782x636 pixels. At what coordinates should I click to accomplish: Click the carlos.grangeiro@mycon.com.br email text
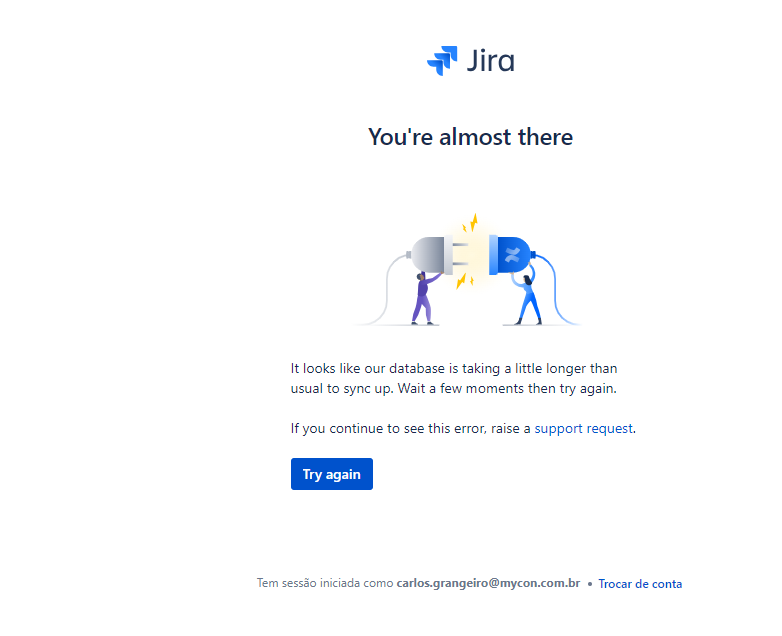click(x=488, y=583)
